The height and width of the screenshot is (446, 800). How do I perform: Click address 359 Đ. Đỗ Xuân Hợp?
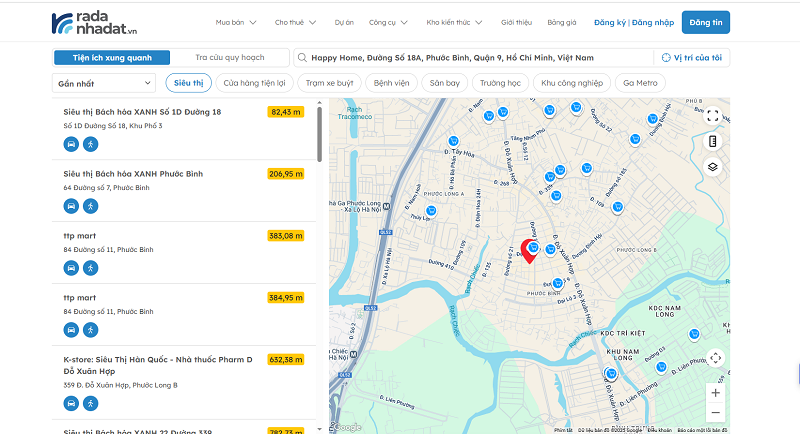click(x=120, y=385)
